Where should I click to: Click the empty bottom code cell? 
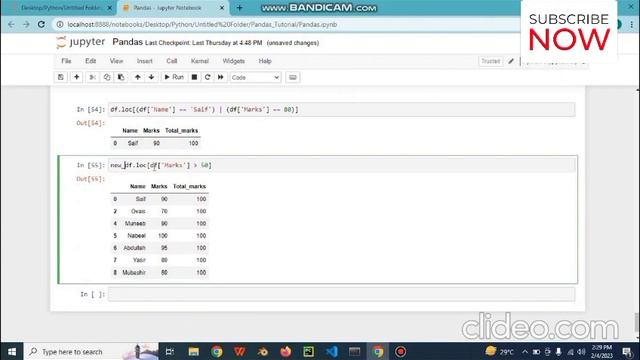coord(342,294)
